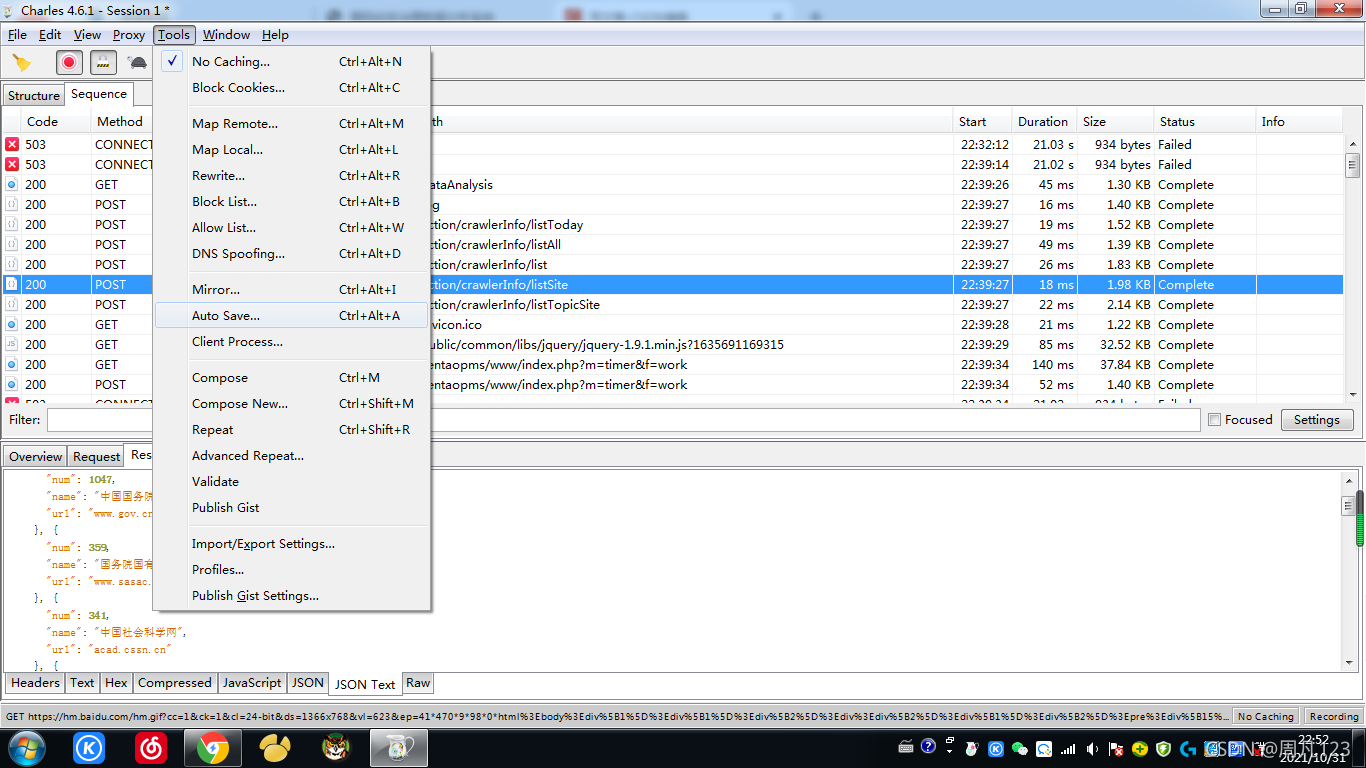
Task: Click the icon of the selected listSite row
Action: (x=12, y=284)
